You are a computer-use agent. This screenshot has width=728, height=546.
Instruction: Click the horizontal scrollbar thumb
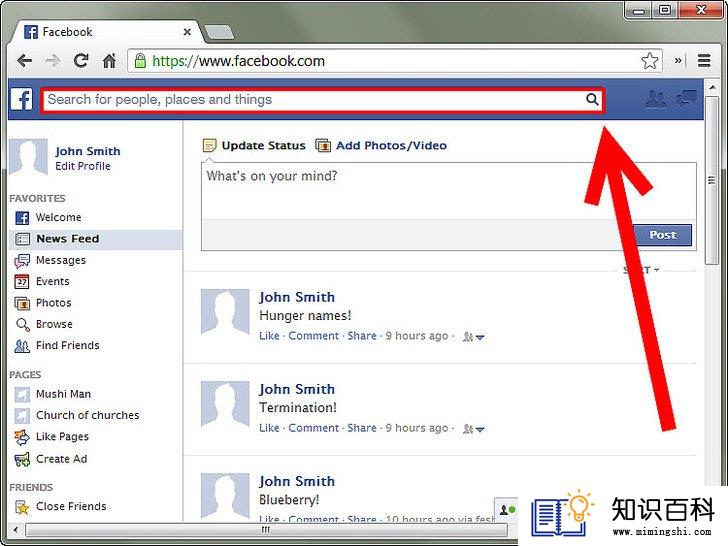point(266,529)
